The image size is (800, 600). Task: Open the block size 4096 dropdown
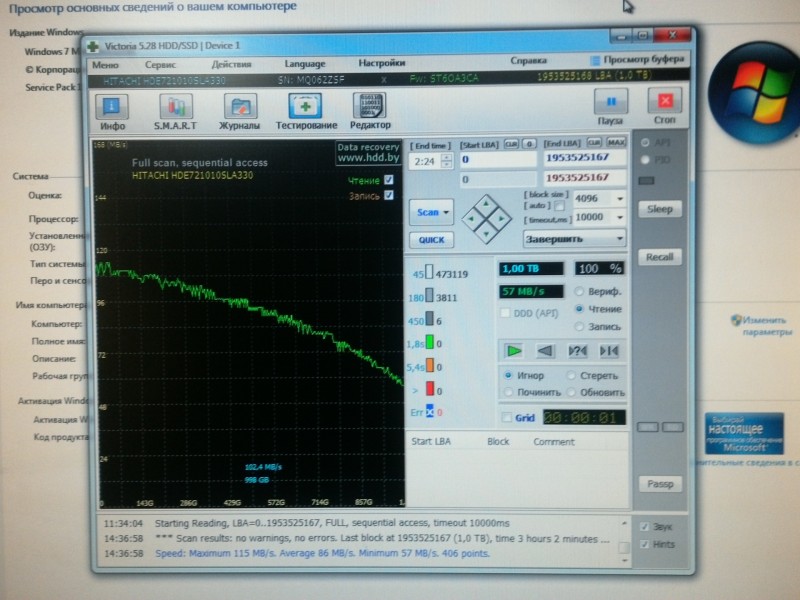coord(620,198)
